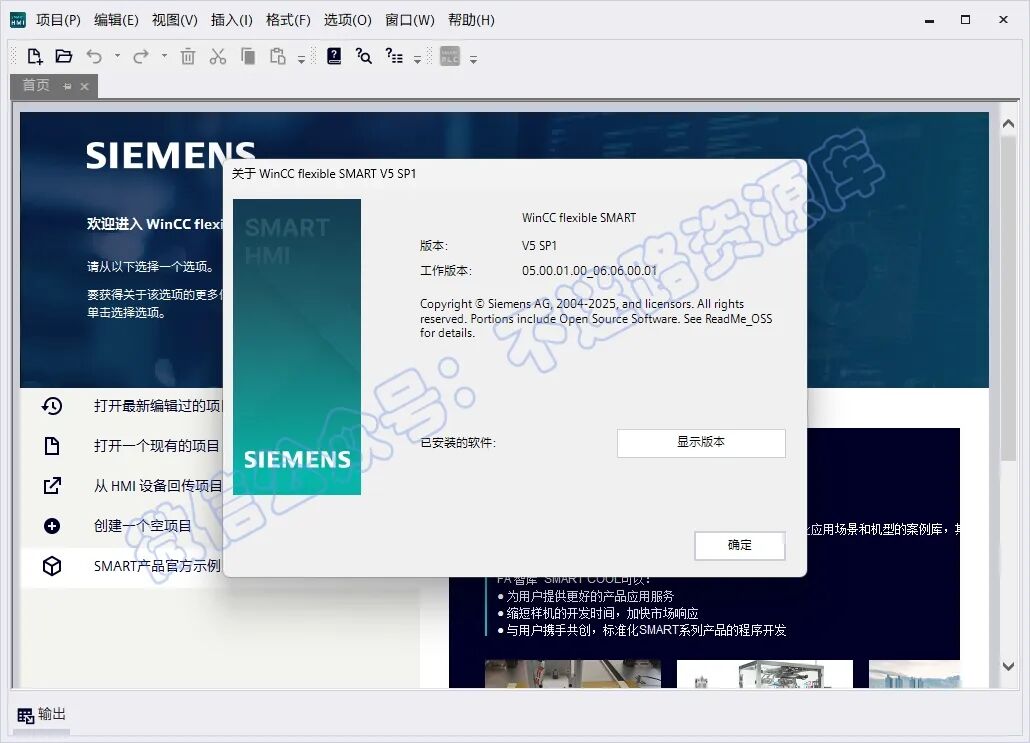Click the New Project toolbar icon

[35, 56]
